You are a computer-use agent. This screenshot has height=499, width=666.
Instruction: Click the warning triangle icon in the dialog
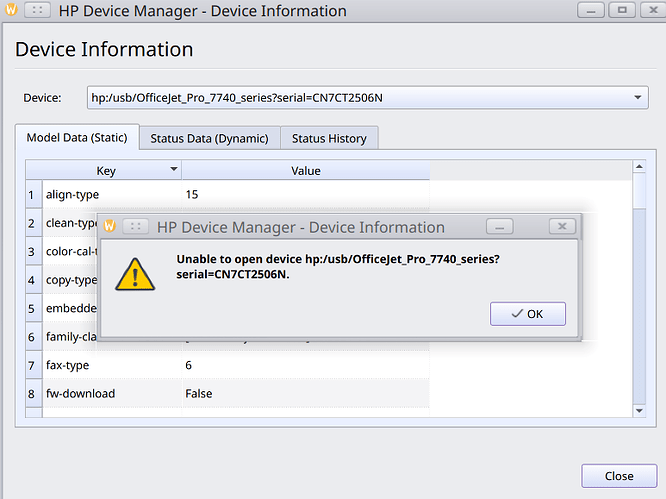click(x=135, y=275)
